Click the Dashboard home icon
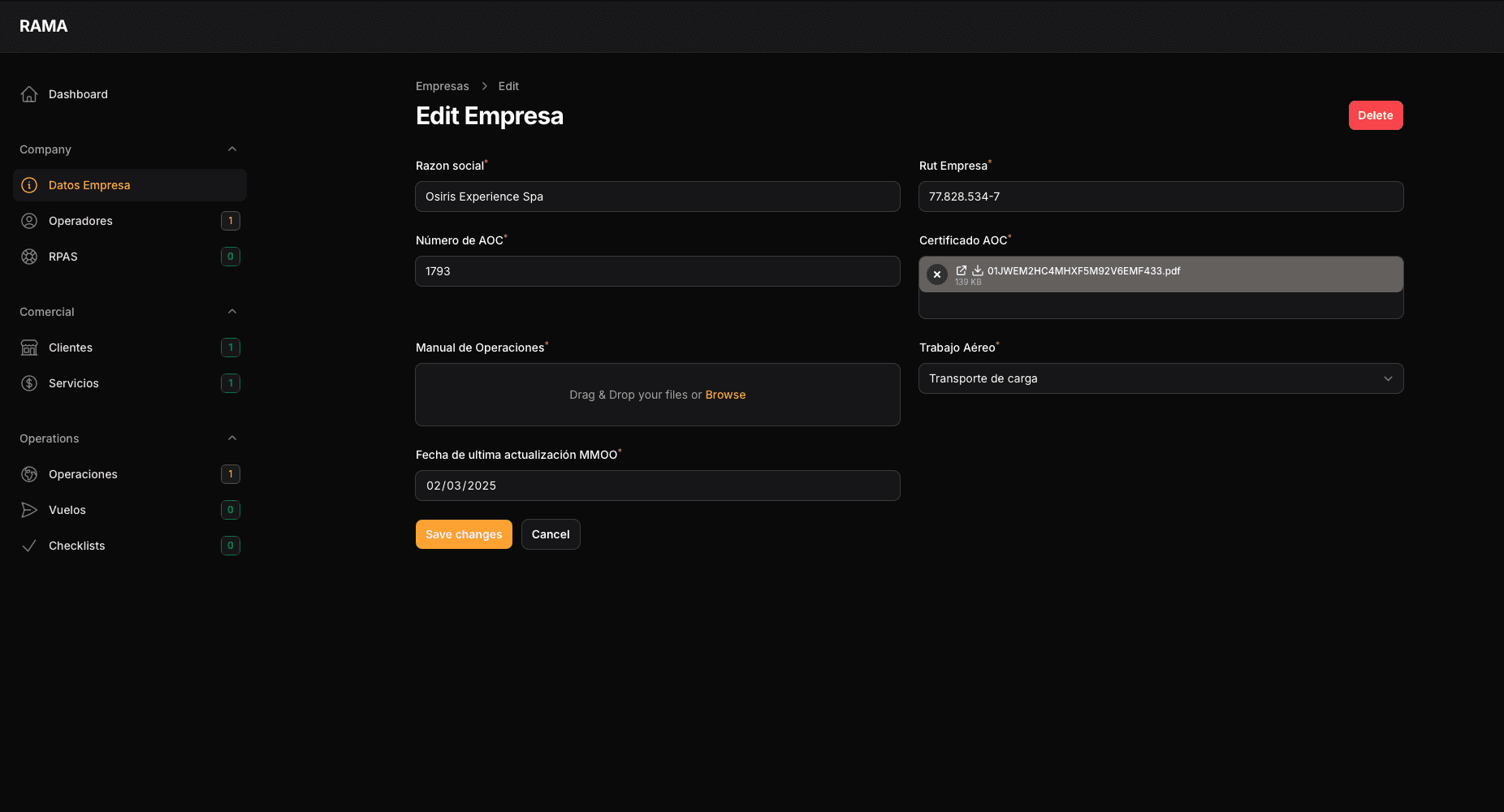Screen dimensions: 1504x812 [x=29, y=94]
